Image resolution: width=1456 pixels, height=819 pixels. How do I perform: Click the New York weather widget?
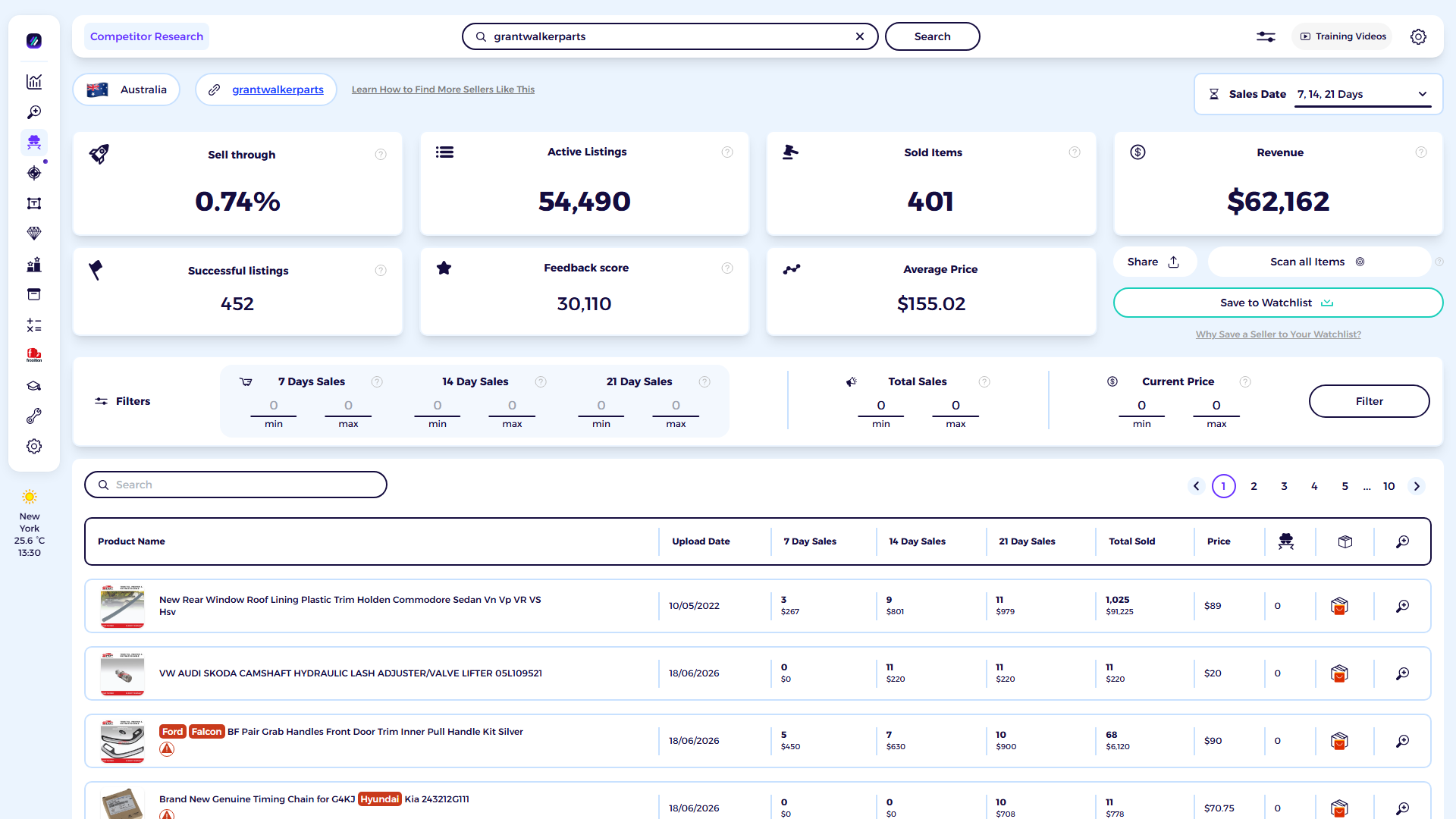coord(30,524)
